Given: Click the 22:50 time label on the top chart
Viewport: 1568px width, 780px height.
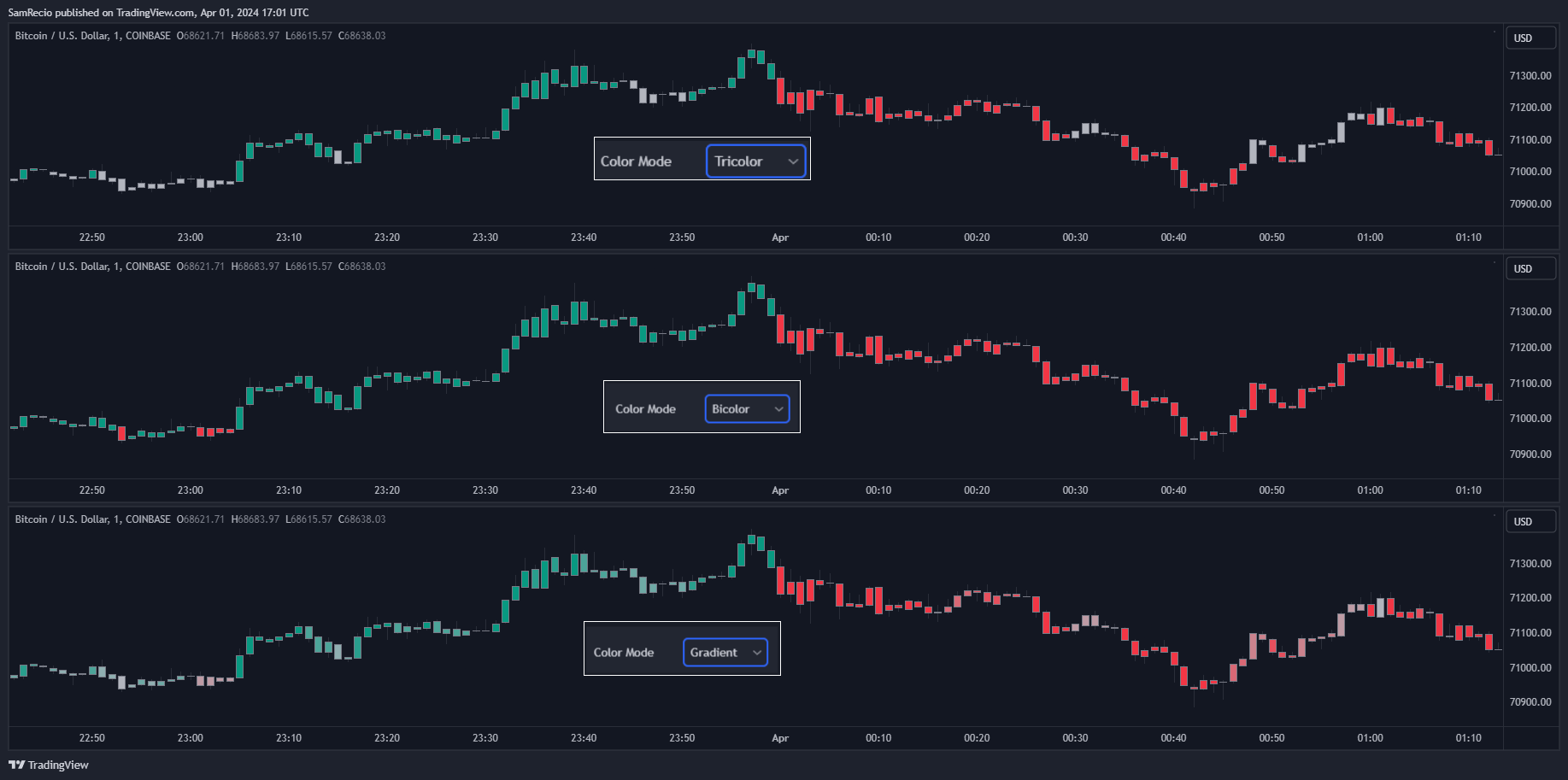Looking at the screenshot, I should click(92, 238).
